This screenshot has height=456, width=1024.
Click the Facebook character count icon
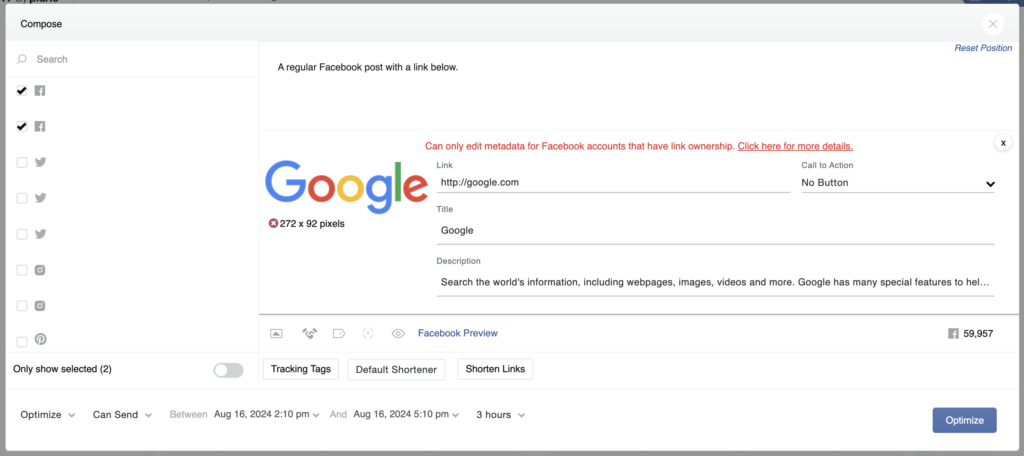point(953,333)
